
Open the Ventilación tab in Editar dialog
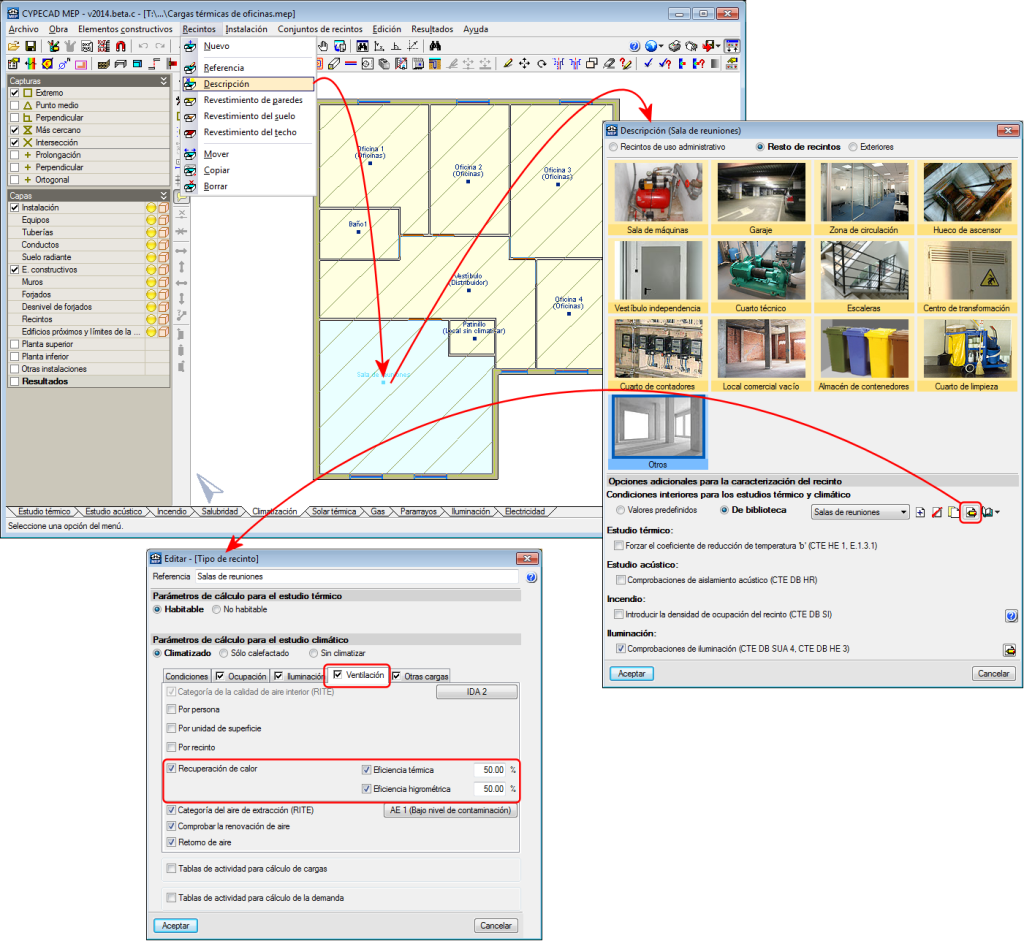[x=359, y=675]
